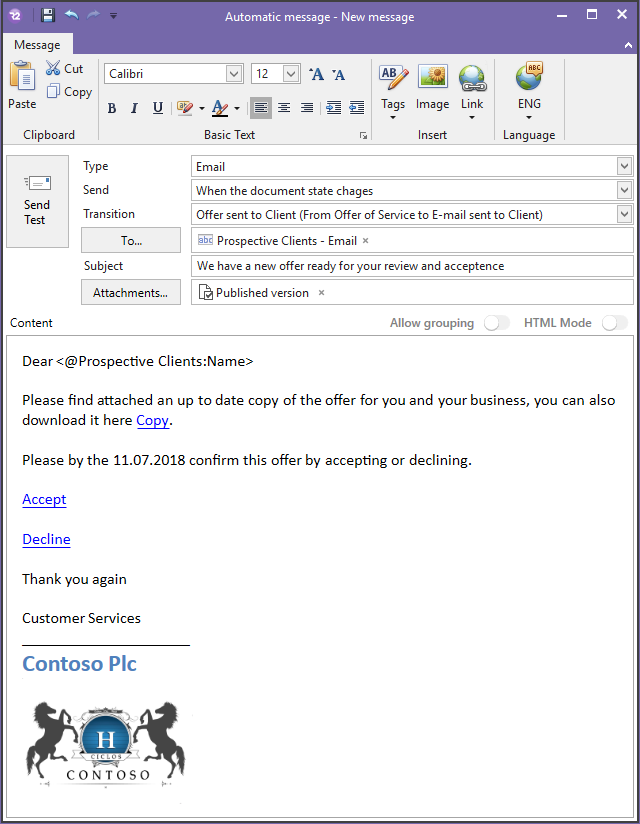Increase the font size
Viewport: 640px width, 824px height.
[x=316, y=74]
